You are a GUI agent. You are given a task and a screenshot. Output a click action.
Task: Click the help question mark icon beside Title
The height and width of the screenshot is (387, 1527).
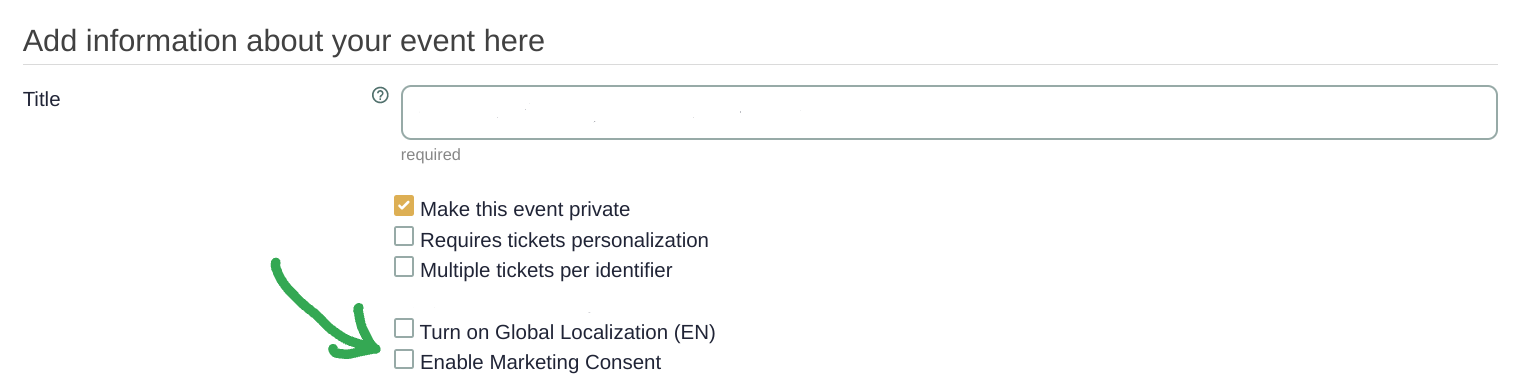[x=380, y=95]
